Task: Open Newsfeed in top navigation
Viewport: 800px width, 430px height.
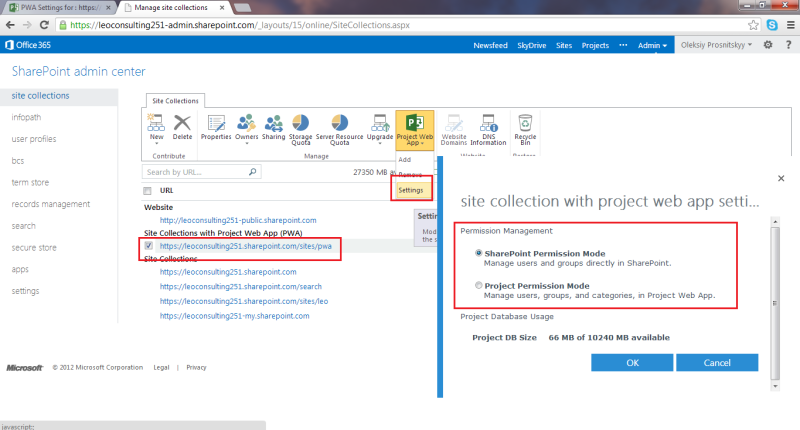Action: (x=490, y=45)
